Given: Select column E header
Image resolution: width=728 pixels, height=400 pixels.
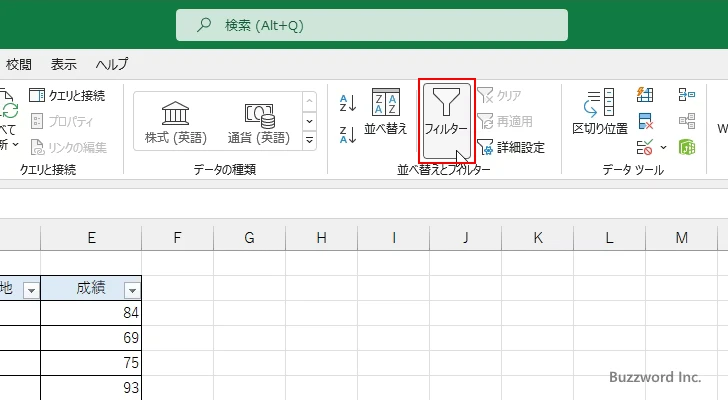Looking at the screenshot, I should [91, 238].
